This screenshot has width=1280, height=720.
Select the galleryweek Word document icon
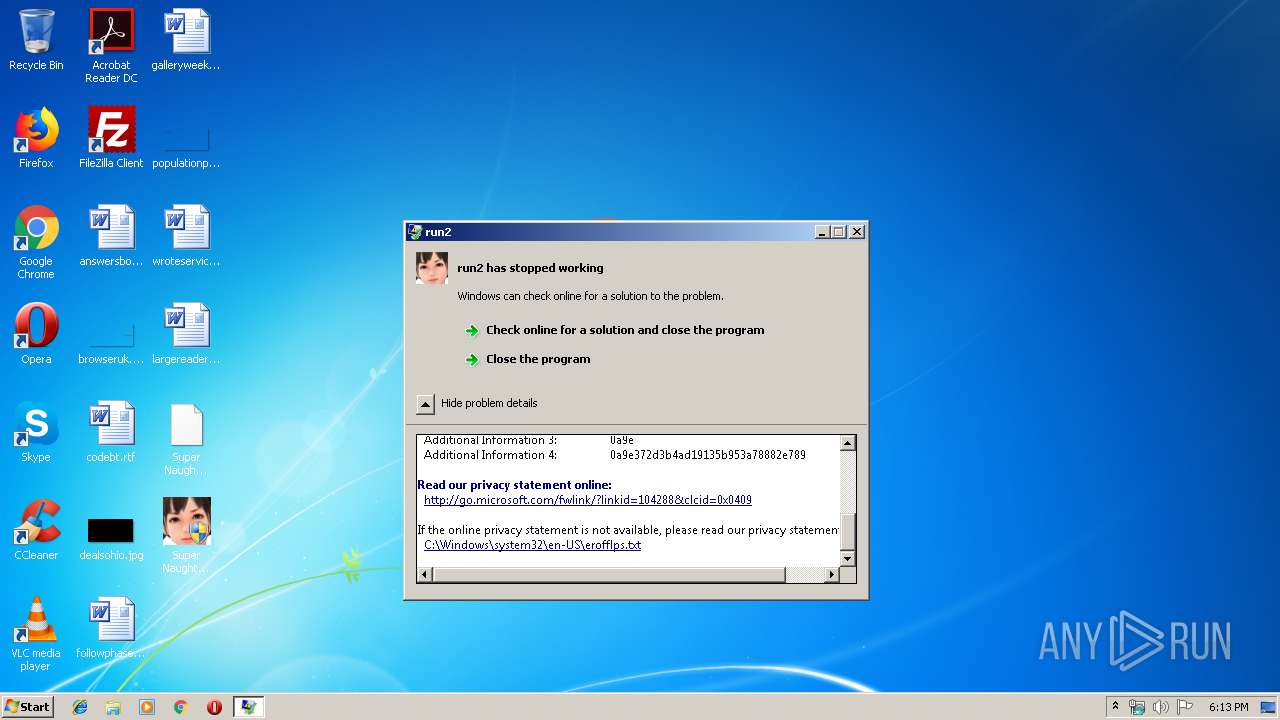[186, 40]
